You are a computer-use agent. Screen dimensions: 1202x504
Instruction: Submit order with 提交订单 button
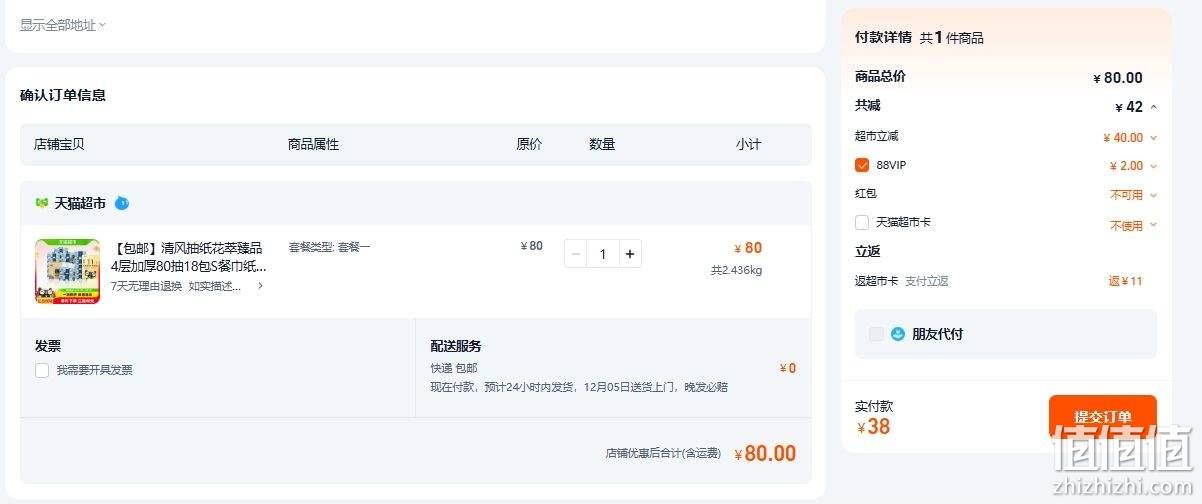click(x=1103, y=417)
